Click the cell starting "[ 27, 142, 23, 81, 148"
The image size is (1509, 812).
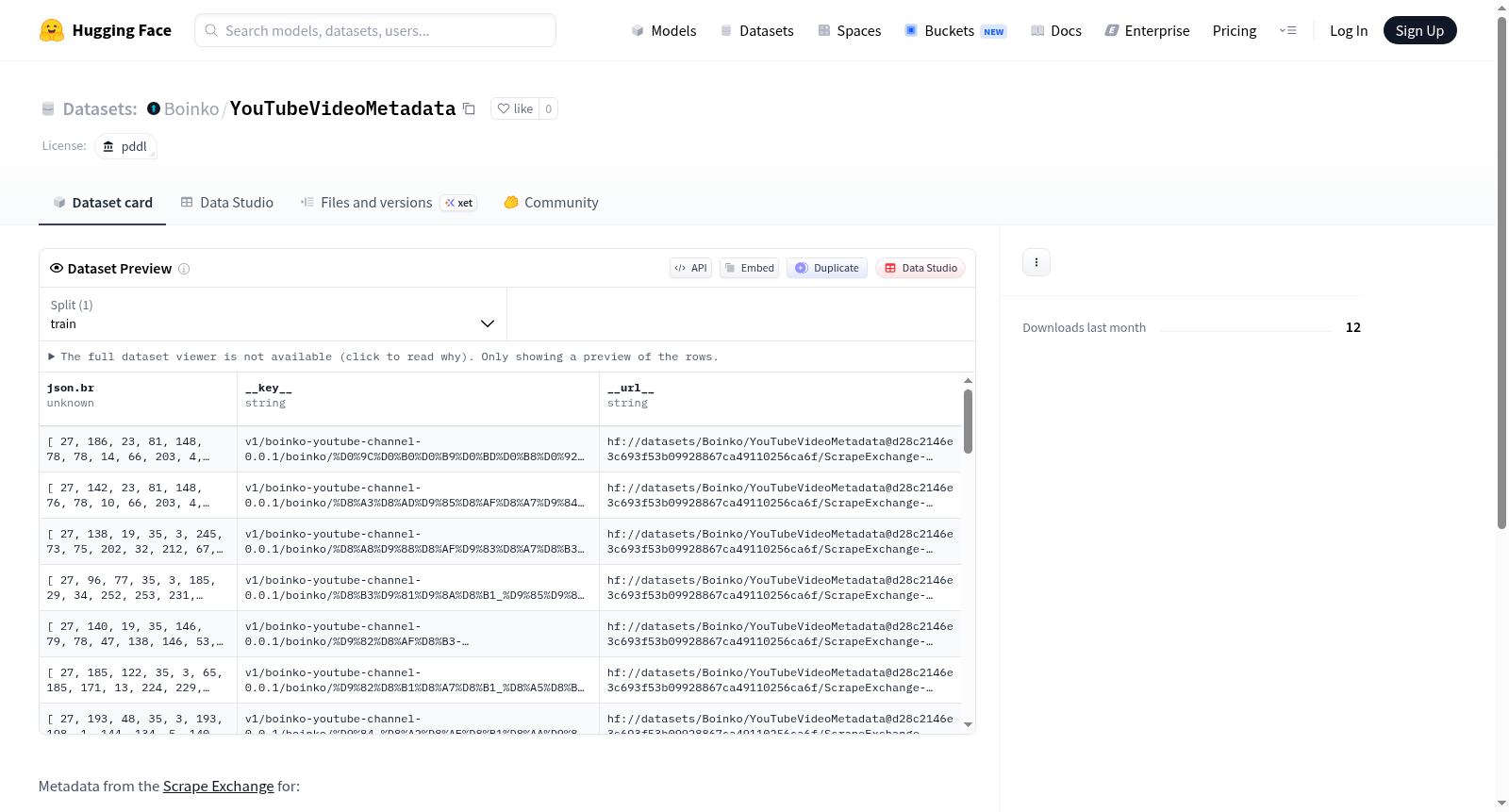pyautogui.click(x=138, y=495)
